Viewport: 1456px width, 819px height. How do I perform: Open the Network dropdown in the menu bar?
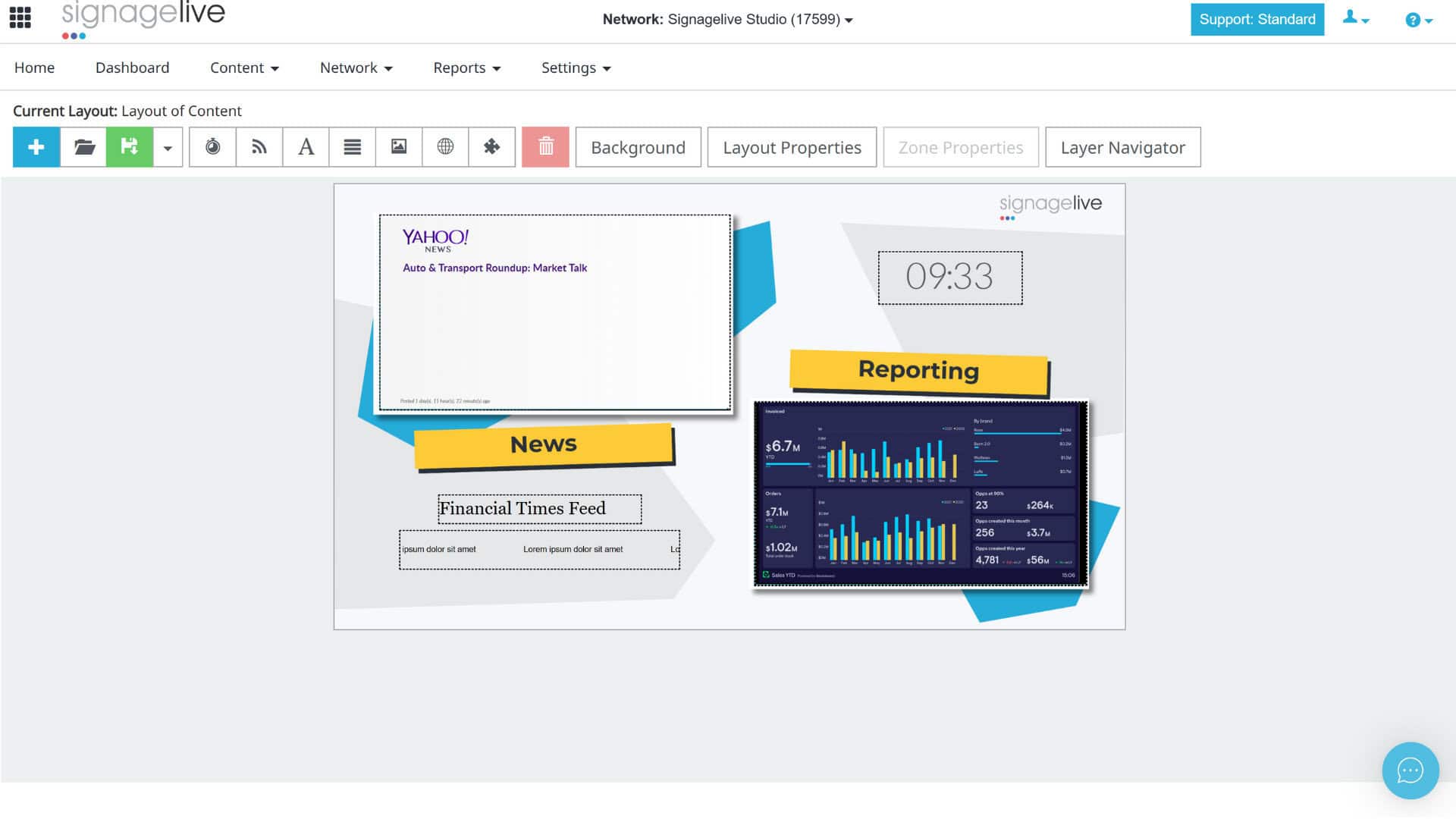(355, 67)
